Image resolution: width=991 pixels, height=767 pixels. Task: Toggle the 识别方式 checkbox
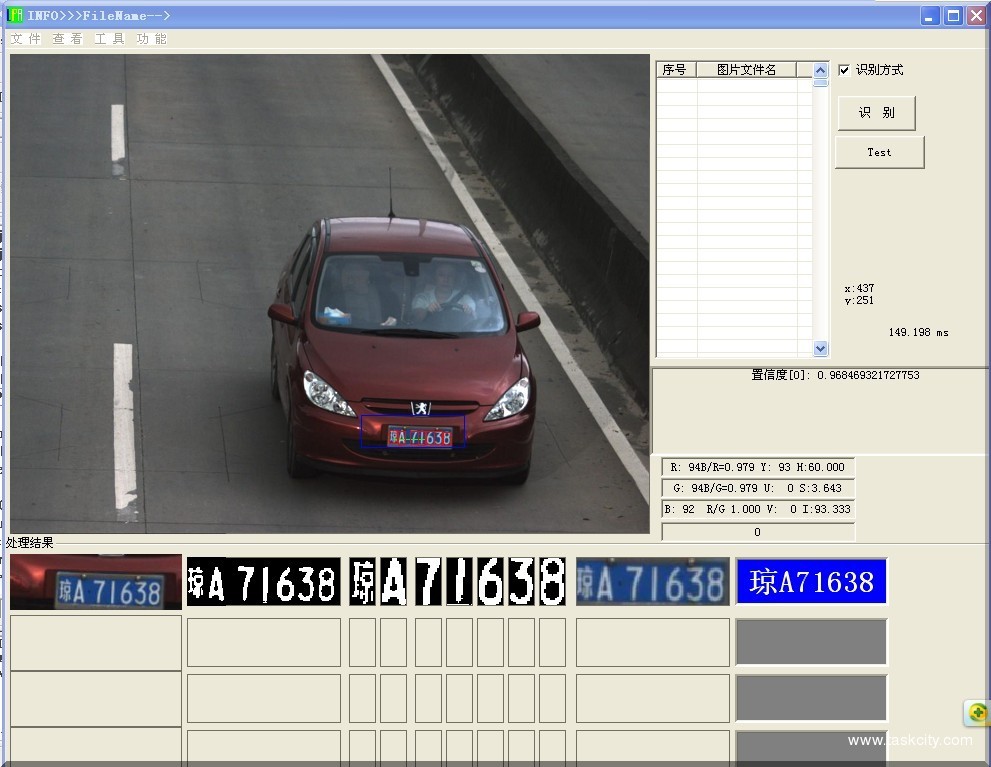844,70
